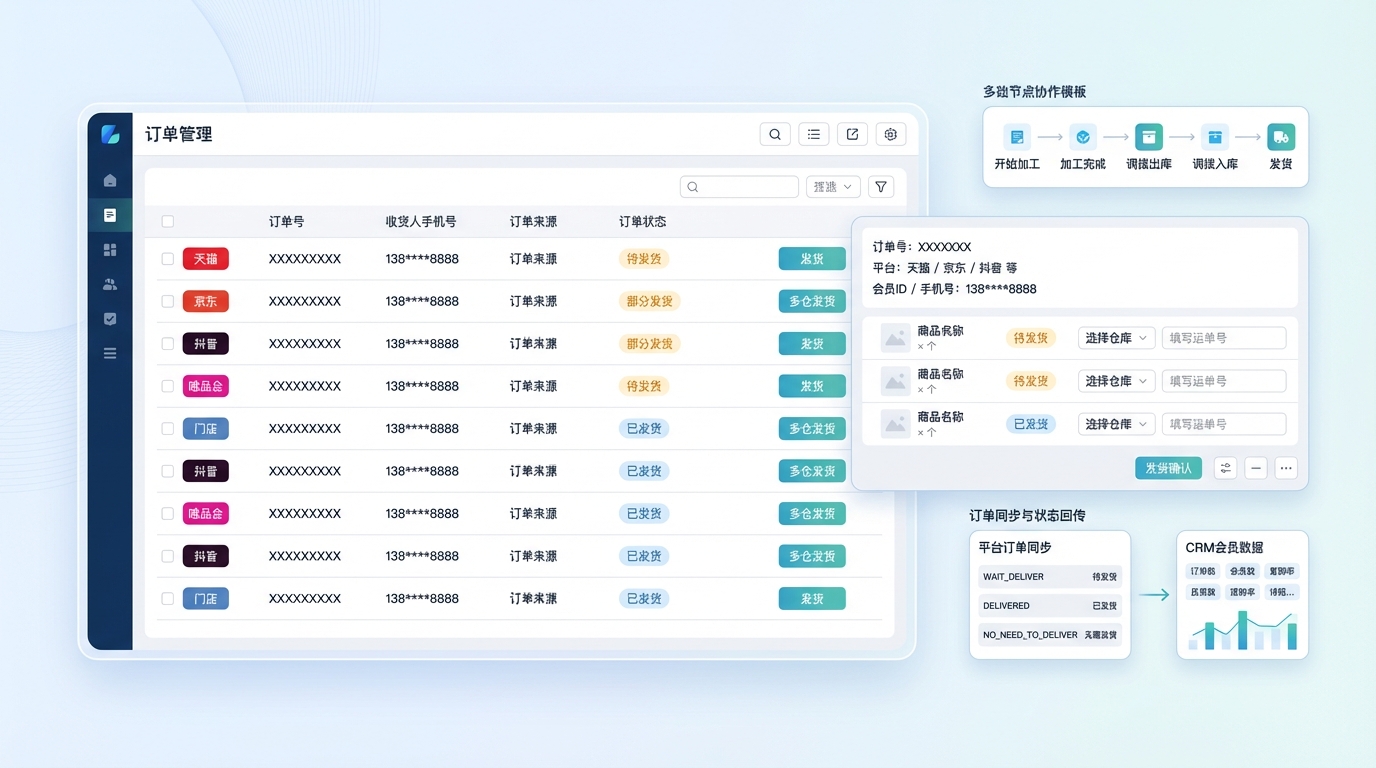This screenshot has height=768, width=1376.
Task: Toggle the select-all checkbox in table header
Action: point(168,222)
